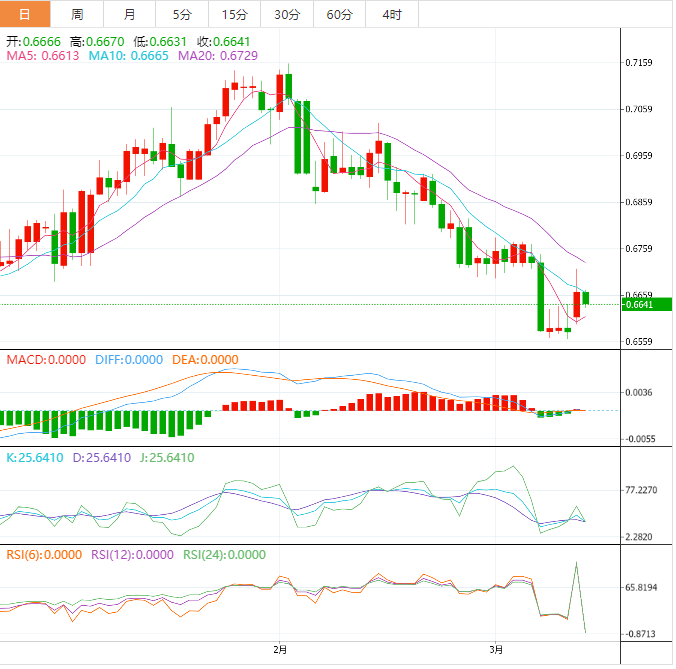Open the 月 monthly timeframe tab
This screenshot has height=669, width=676.
tap(130, 14)
